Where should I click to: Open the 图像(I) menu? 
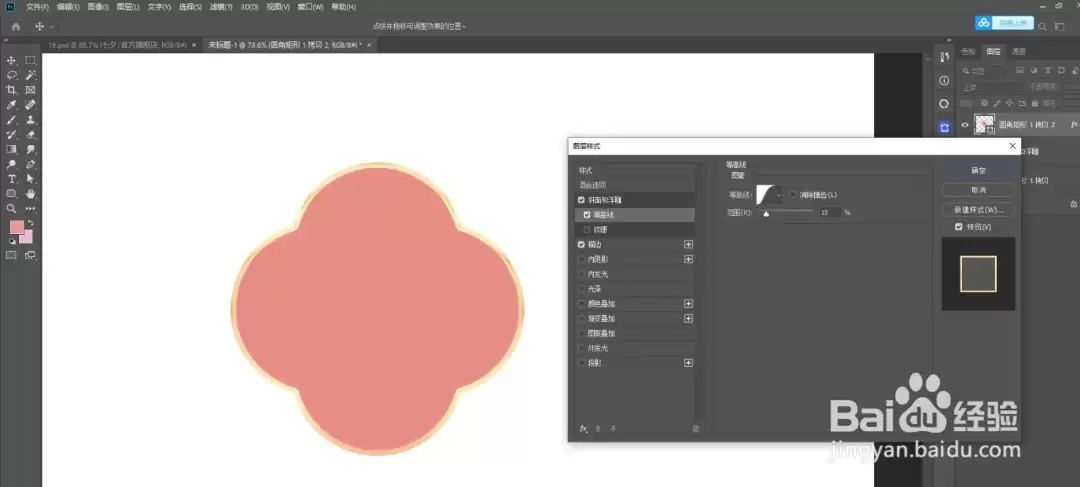click(x=98, y=7)
